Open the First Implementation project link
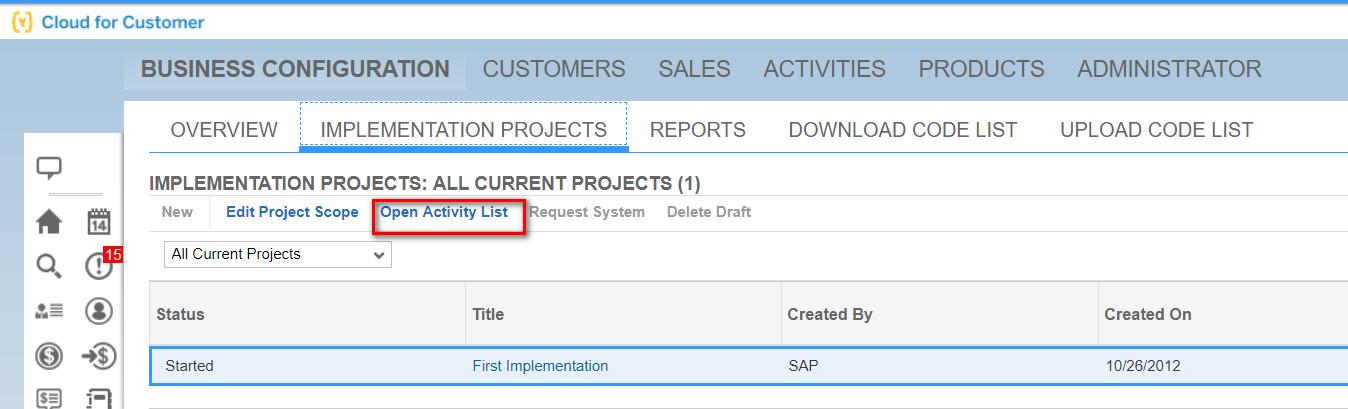Image resolution: width=1348 pixels, height=409 pixels. [540, 366]
